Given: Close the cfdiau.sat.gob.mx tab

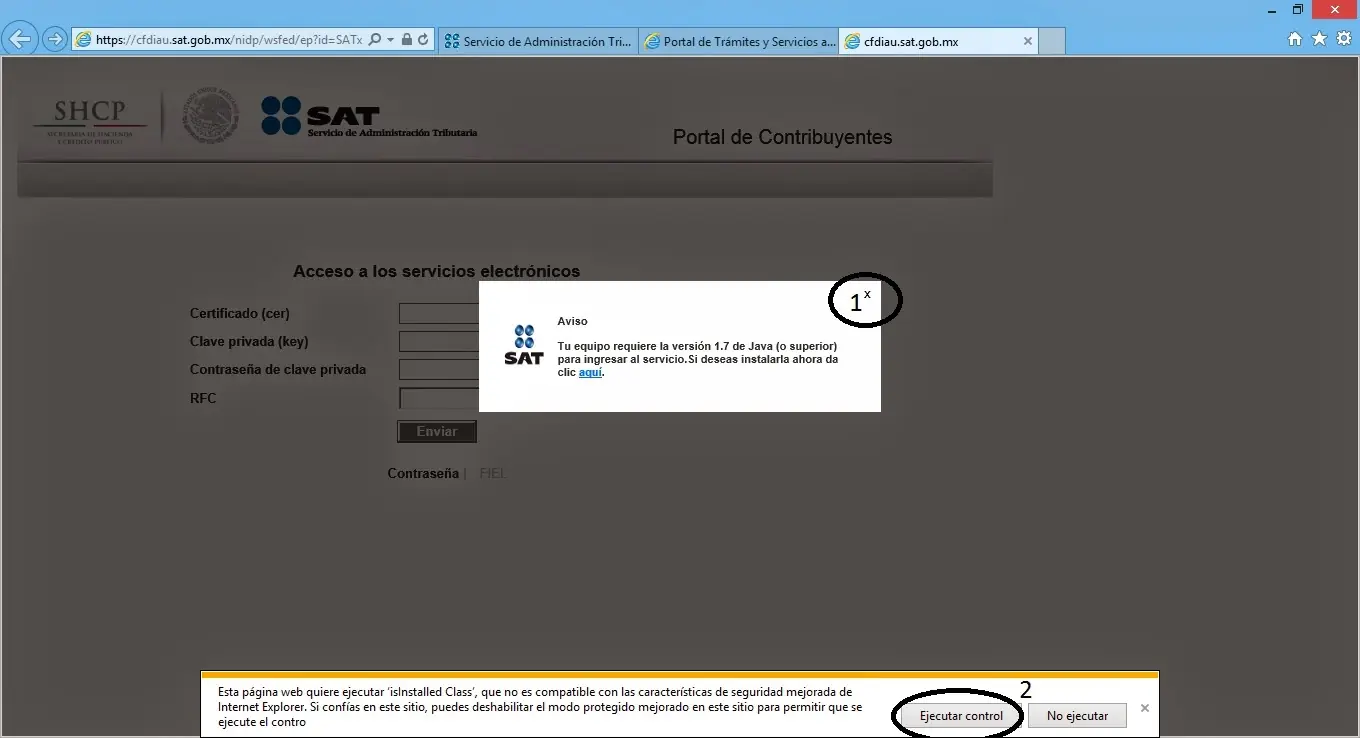Looking at the screenshot, I should [1027, 41].
